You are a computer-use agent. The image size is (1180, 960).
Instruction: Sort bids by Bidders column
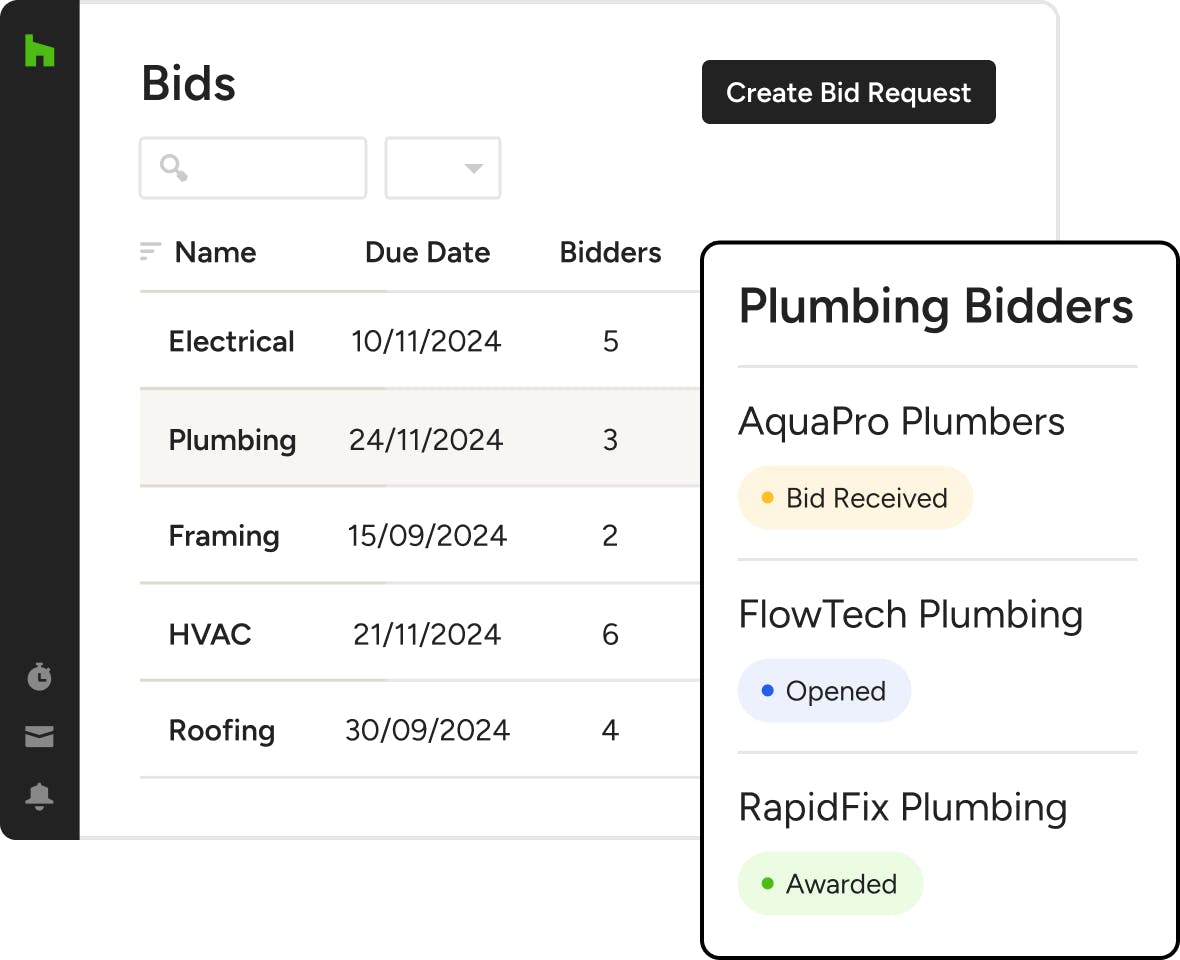pos(610,252)
